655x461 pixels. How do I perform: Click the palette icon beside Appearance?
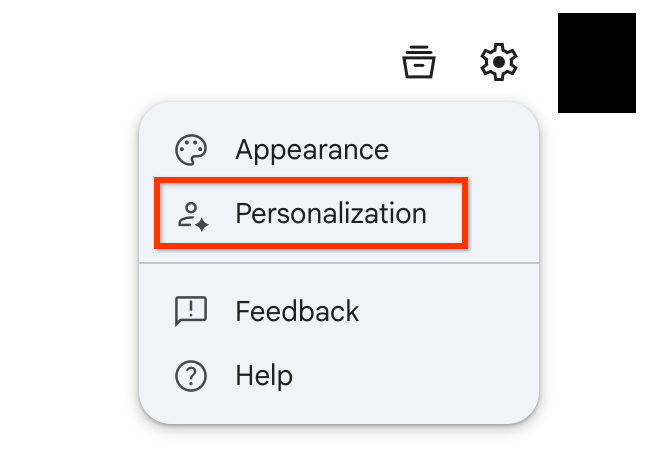click(190, 150)
